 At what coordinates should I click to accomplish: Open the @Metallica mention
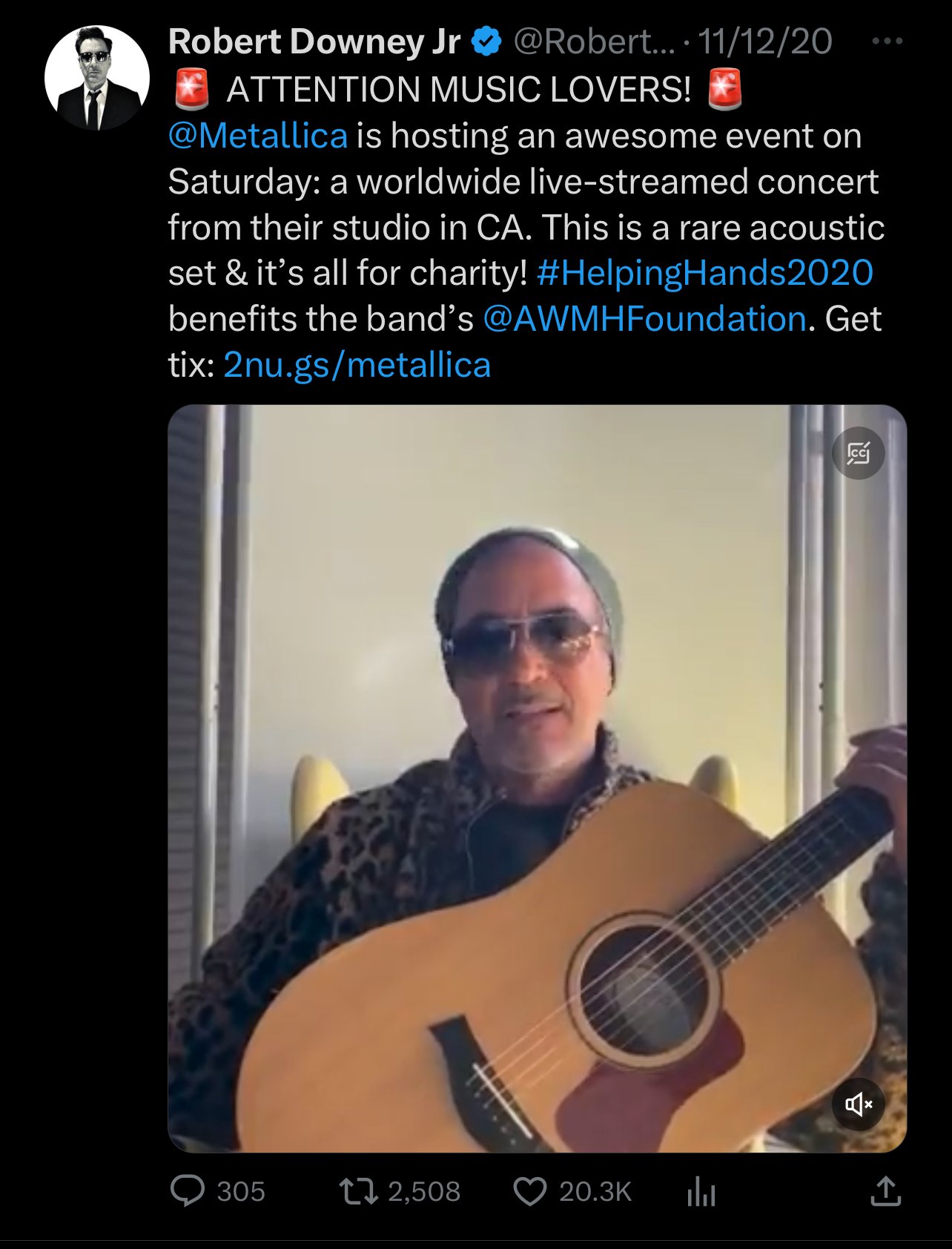pos(258,136)
